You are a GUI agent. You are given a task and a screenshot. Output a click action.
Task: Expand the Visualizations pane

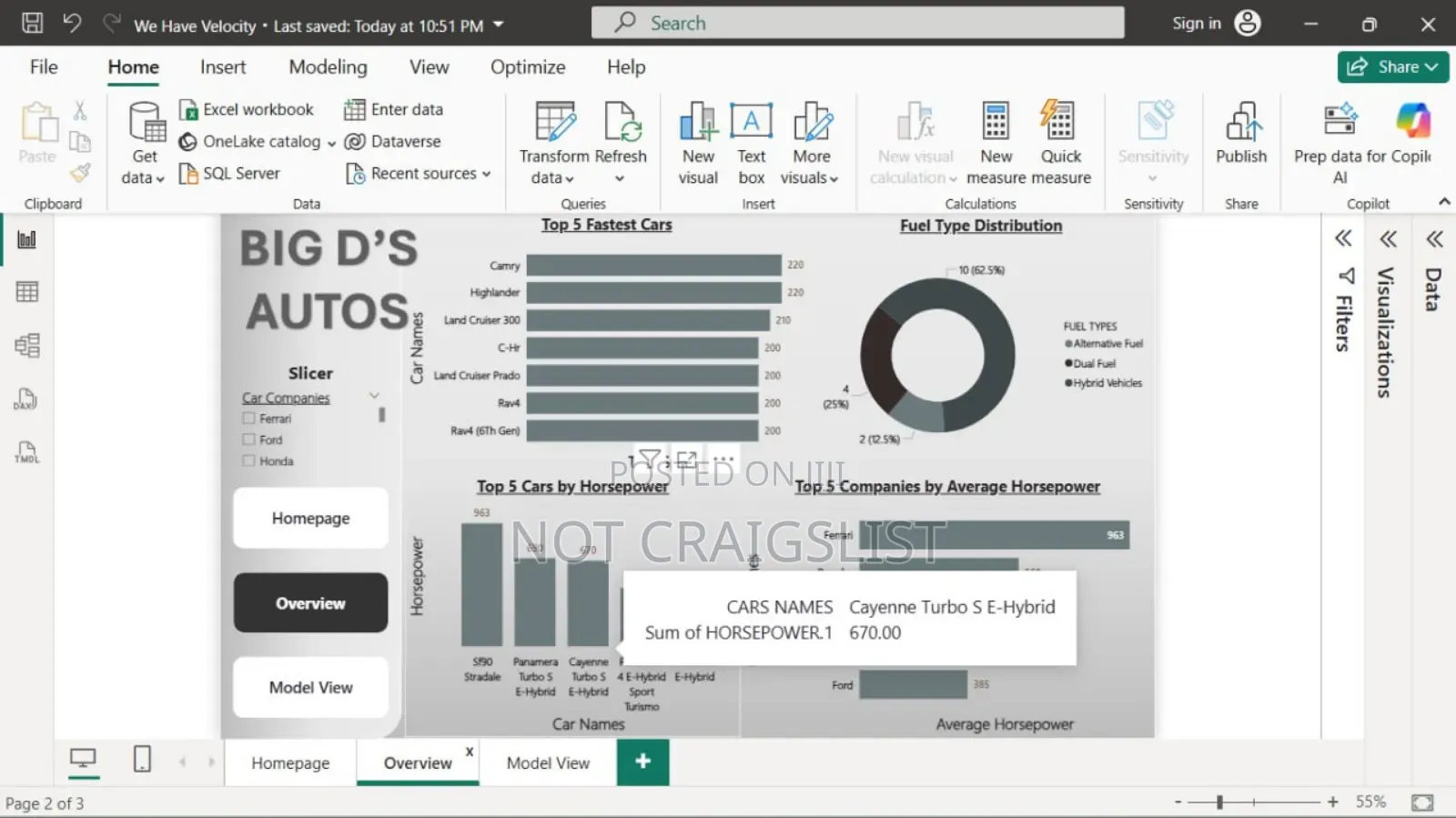[x=1388, y=239]
